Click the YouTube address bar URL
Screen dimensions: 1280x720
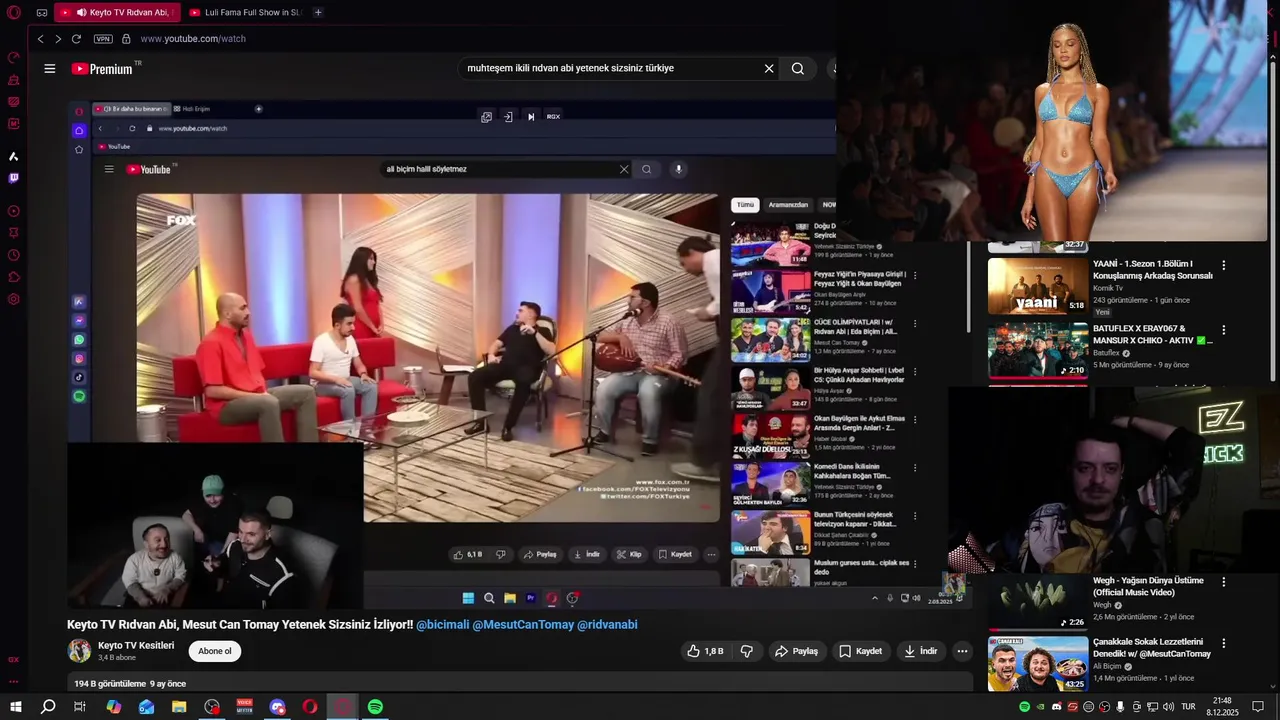(193, 39)
